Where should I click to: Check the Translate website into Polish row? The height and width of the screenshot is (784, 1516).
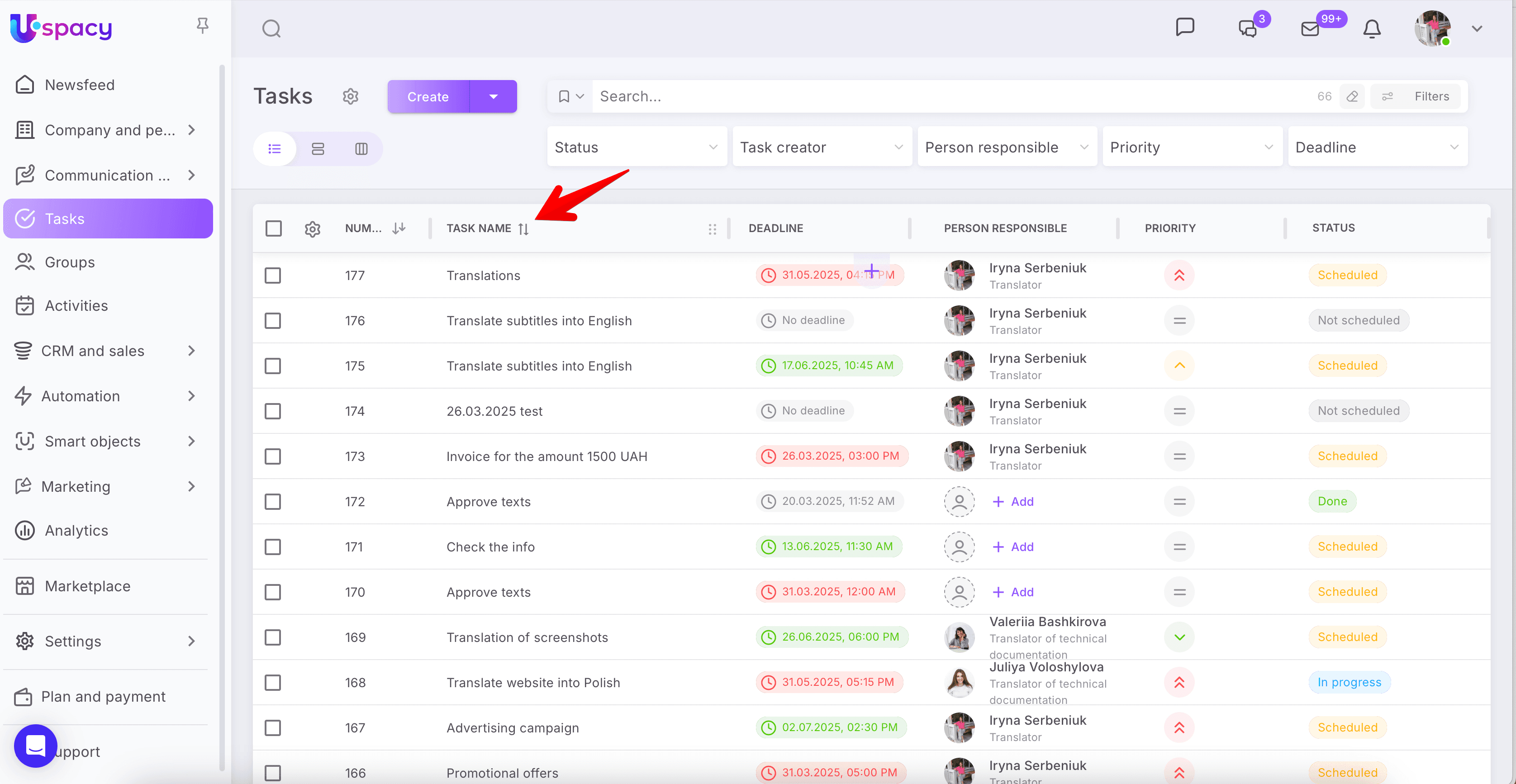273,682
